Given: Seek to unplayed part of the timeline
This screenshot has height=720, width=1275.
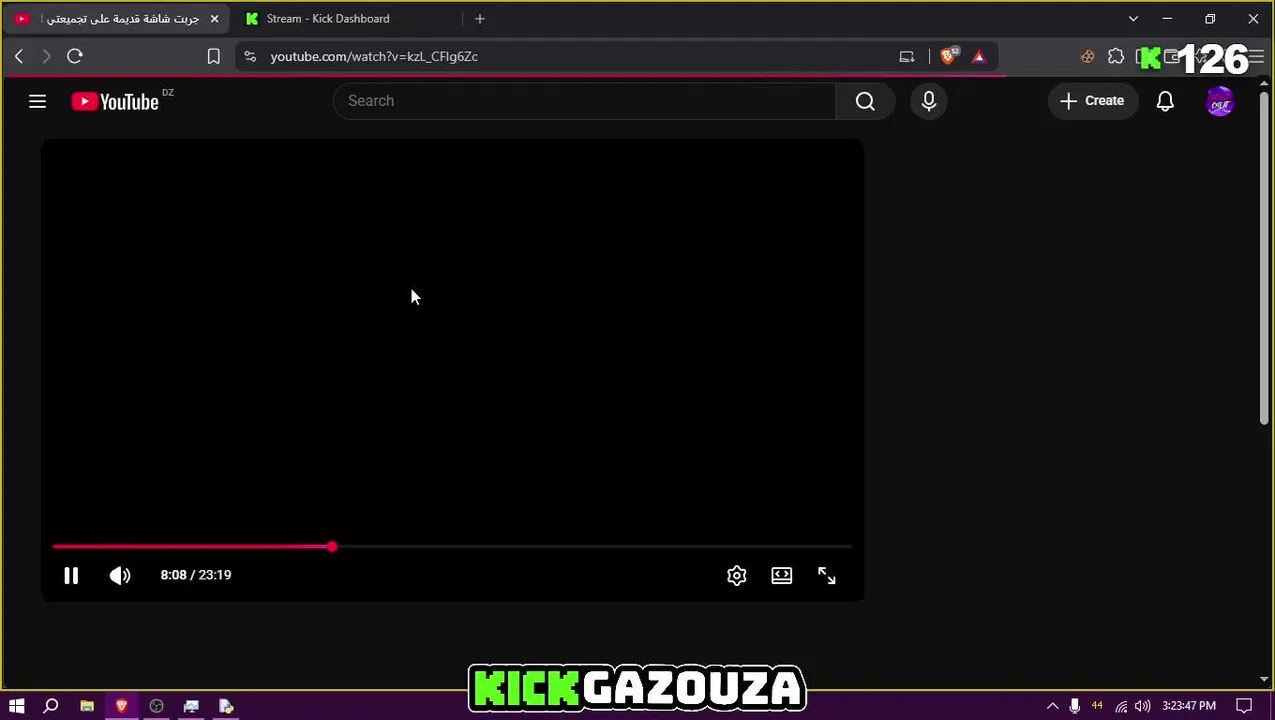Looking at the screenshot, I should pyautogui.click(x=595, y=547).
